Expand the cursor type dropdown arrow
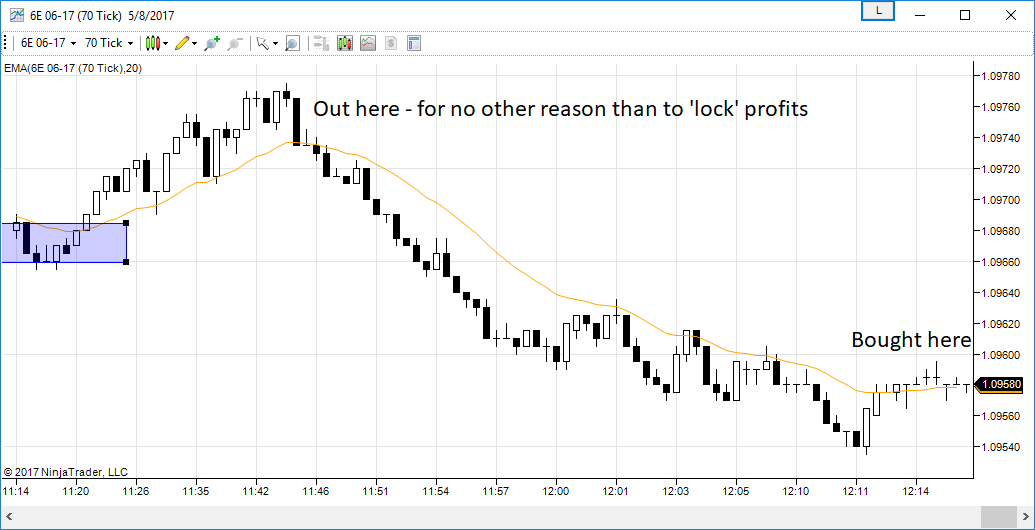Screen dimensions: 1035x530 274,44
